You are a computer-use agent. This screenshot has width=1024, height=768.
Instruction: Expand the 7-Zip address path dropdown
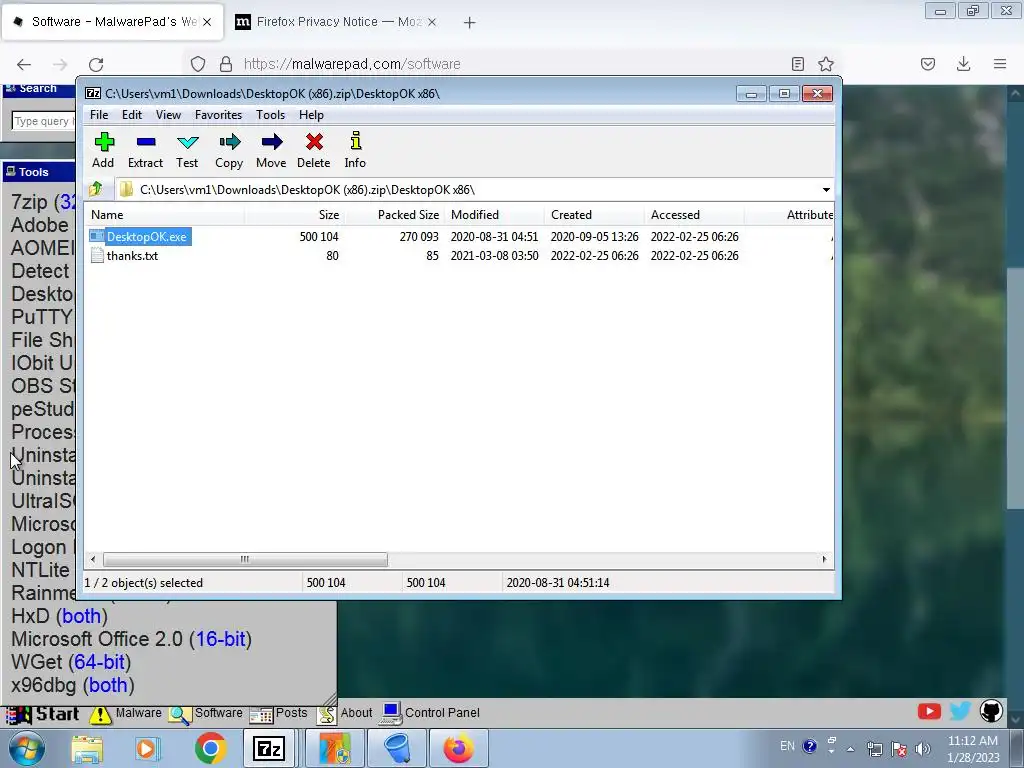coord(826,190)
